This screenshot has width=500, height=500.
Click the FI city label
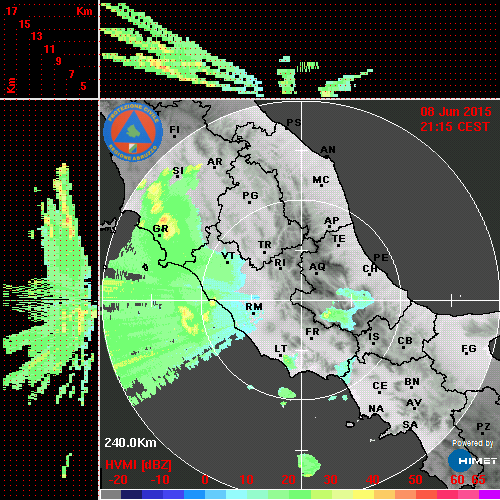[x=175, y=129]
